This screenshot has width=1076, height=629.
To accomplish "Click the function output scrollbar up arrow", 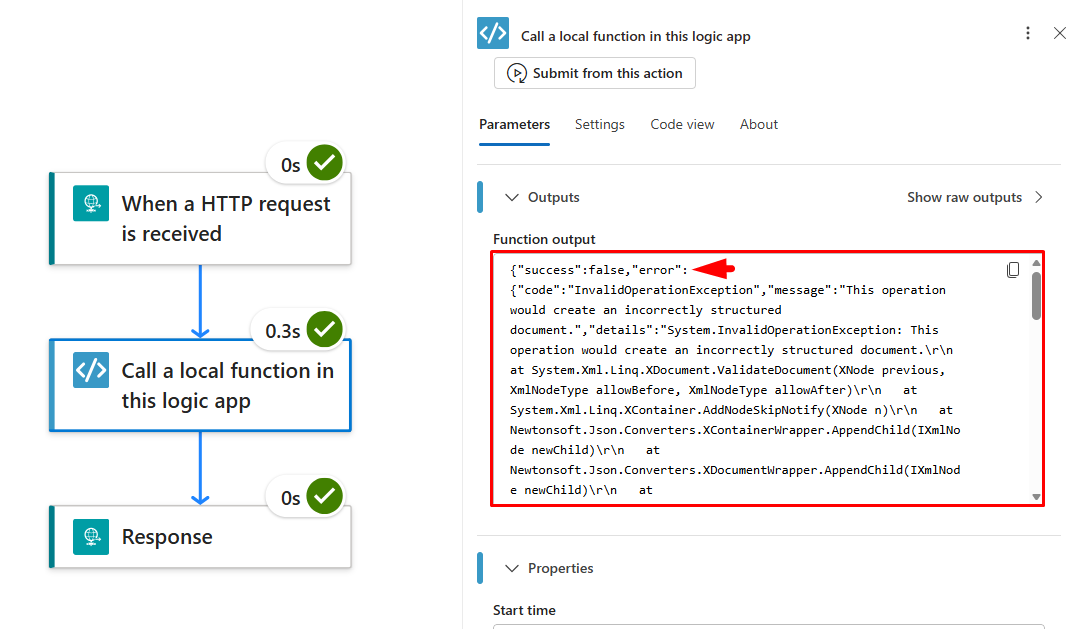I will (1036, 263).
